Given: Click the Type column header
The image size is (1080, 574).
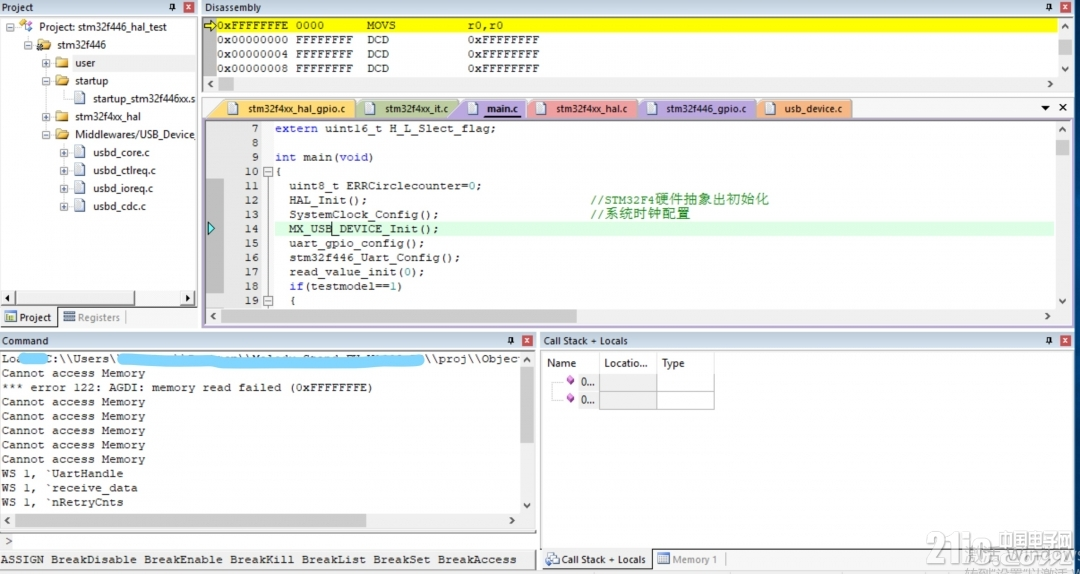Looking at the screenshot, I should [x=685, y=363].
